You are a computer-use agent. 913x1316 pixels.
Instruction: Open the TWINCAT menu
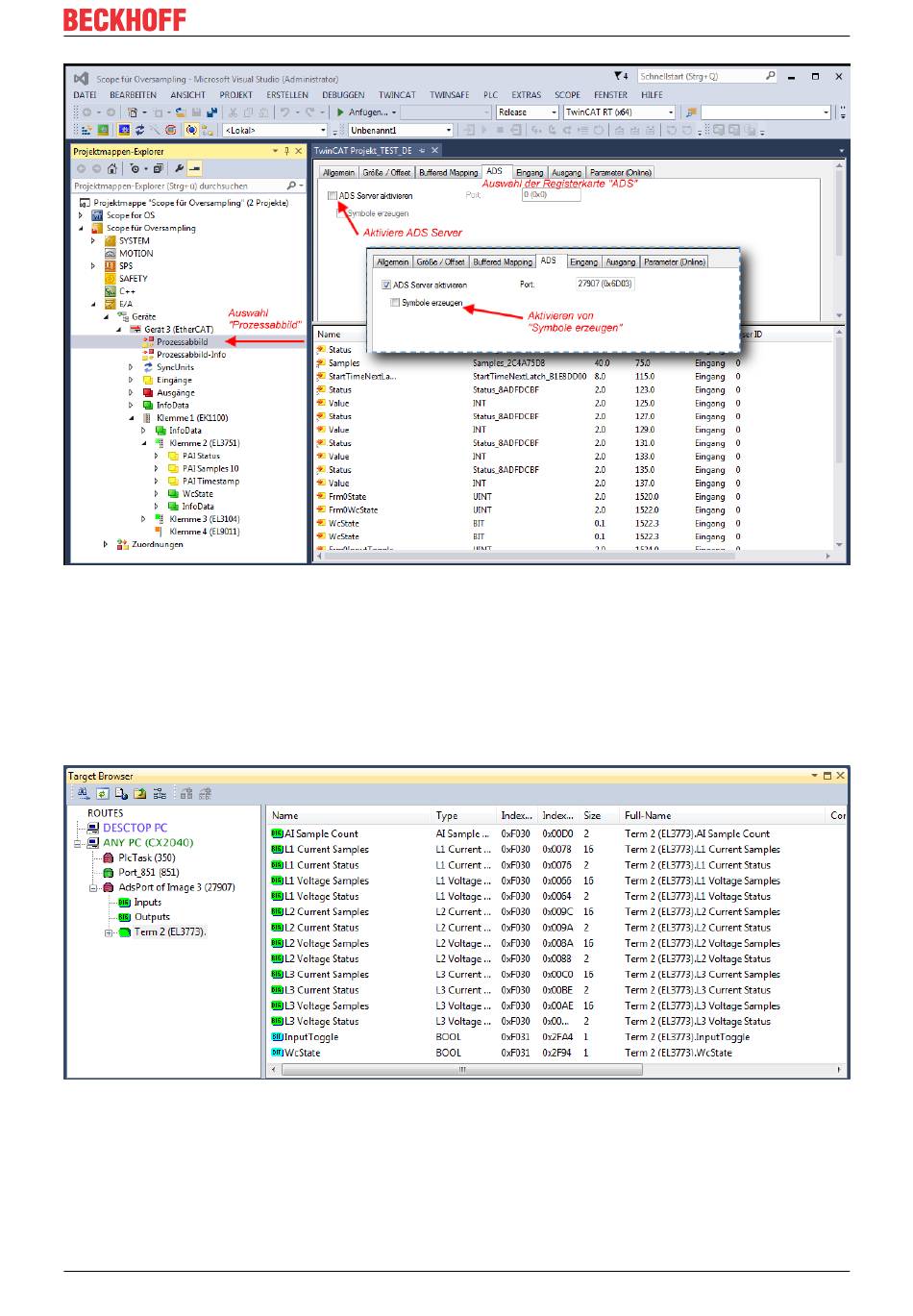(x=397, y=95)
